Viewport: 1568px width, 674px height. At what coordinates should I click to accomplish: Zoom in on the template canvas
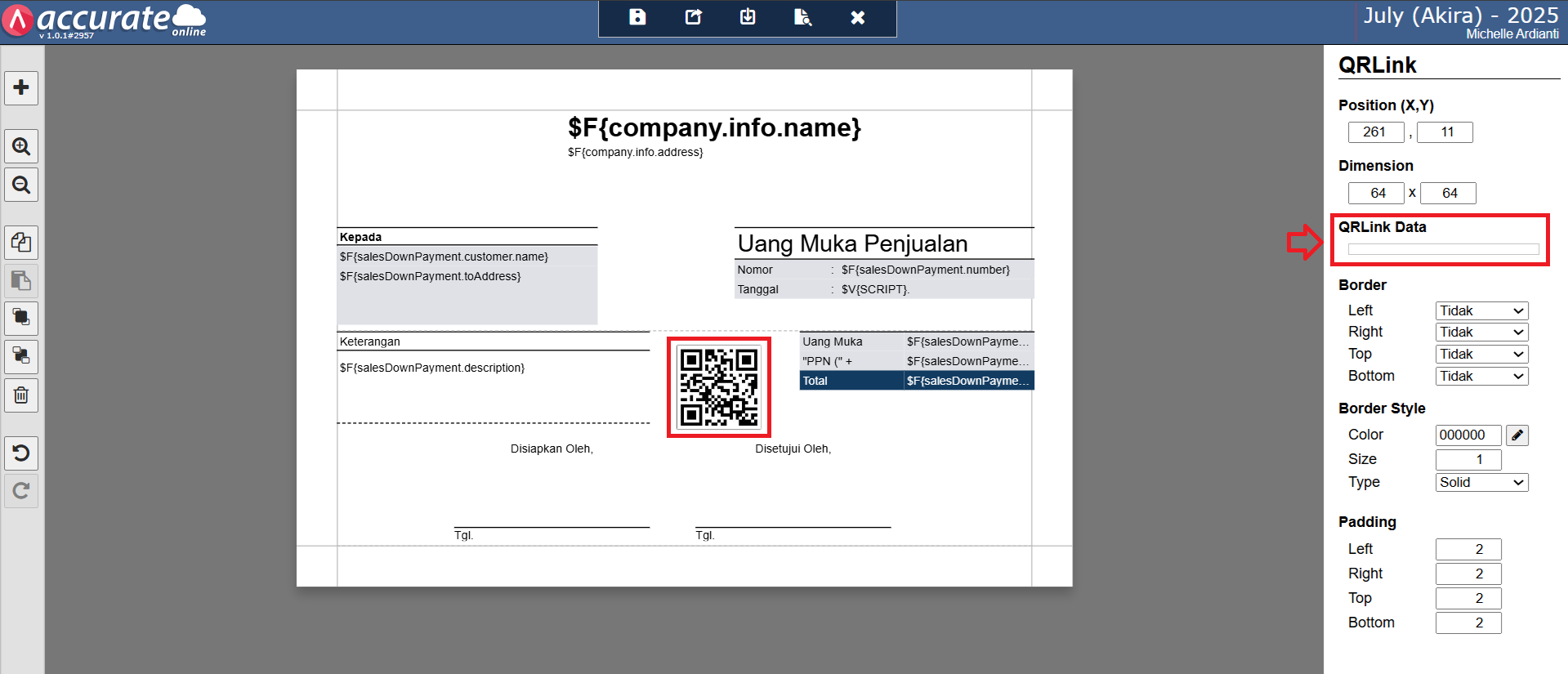pos(21,146)
